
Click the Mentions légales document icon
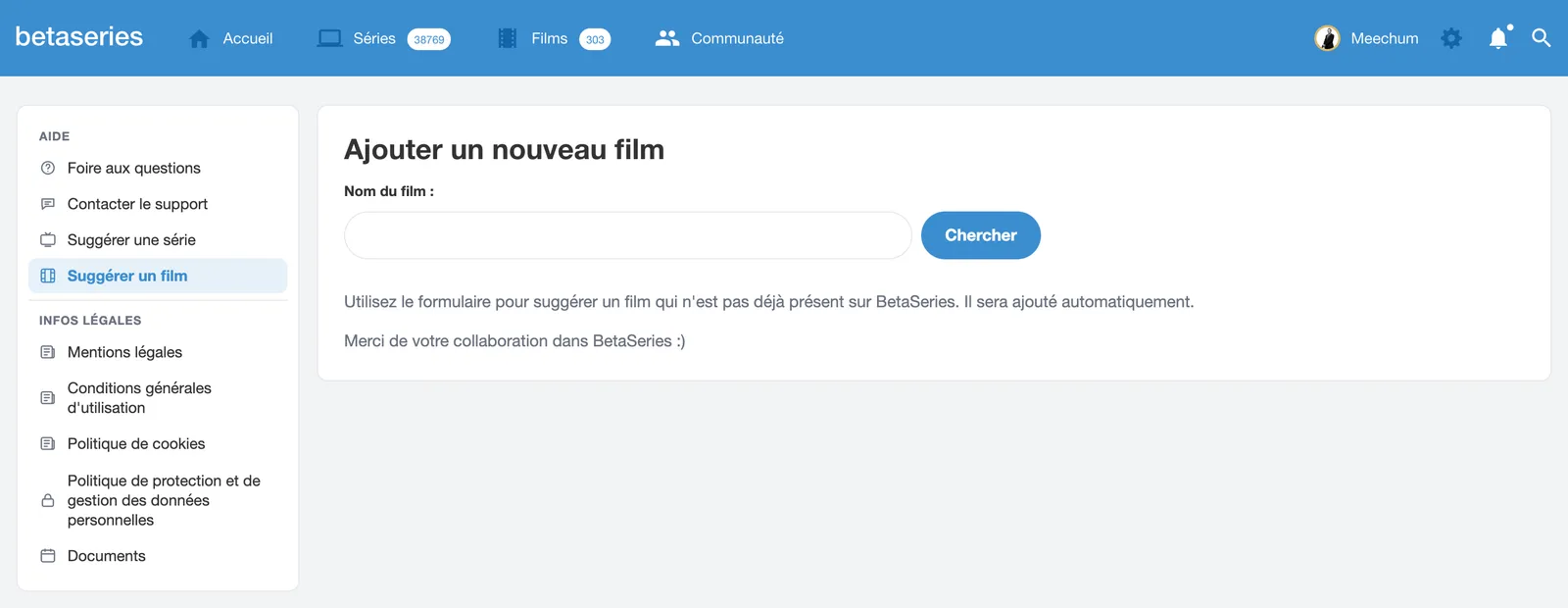48,352
